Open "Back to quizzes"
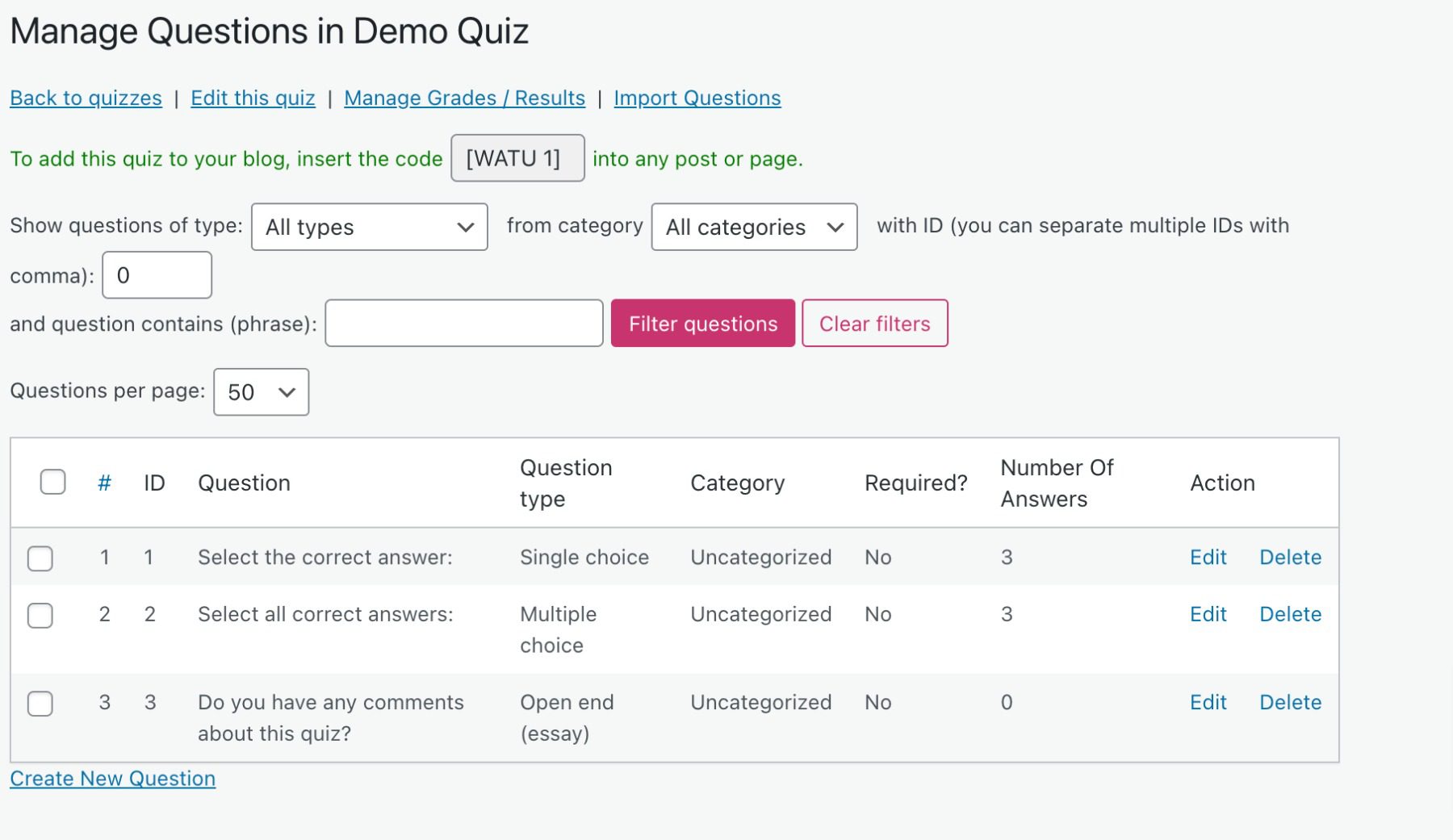 [x=85, y=98]
